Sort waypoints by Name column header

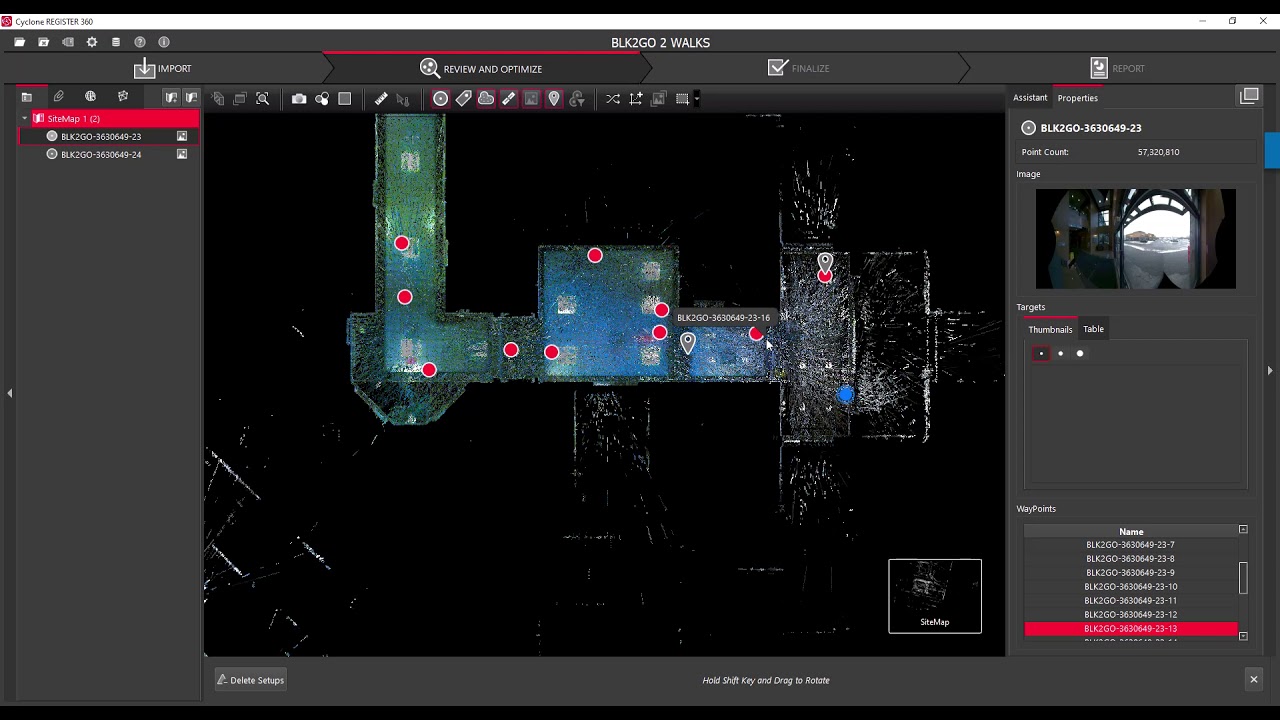[x=1131, y=532]
